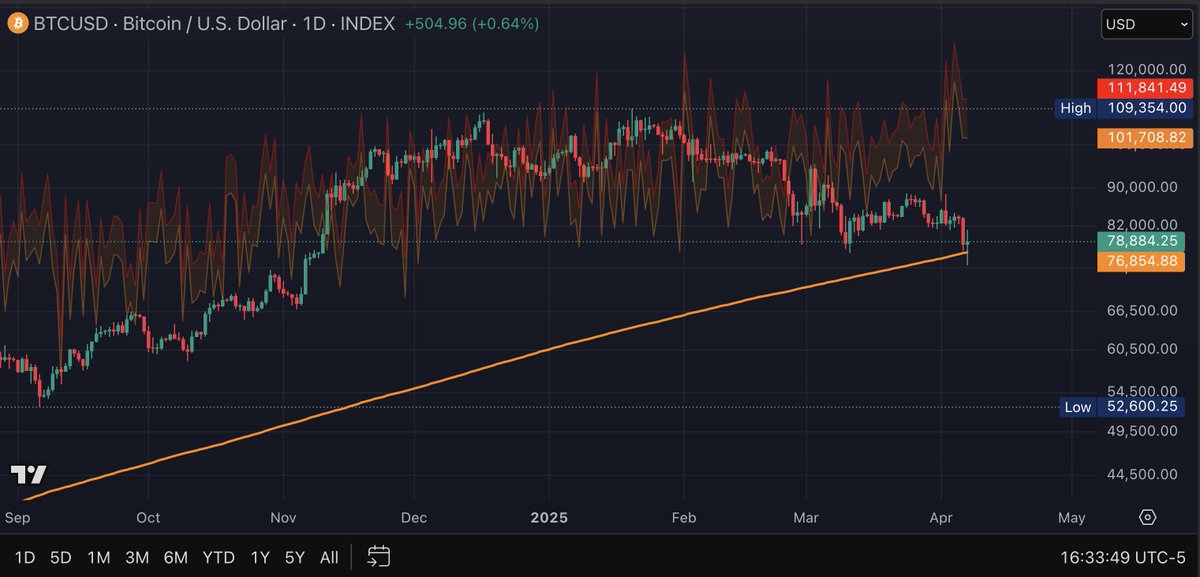Image resolution: width=1200 pixels, height=577 pixels.
Task: Click the May label on time axis
Action: click(1071, 518)
